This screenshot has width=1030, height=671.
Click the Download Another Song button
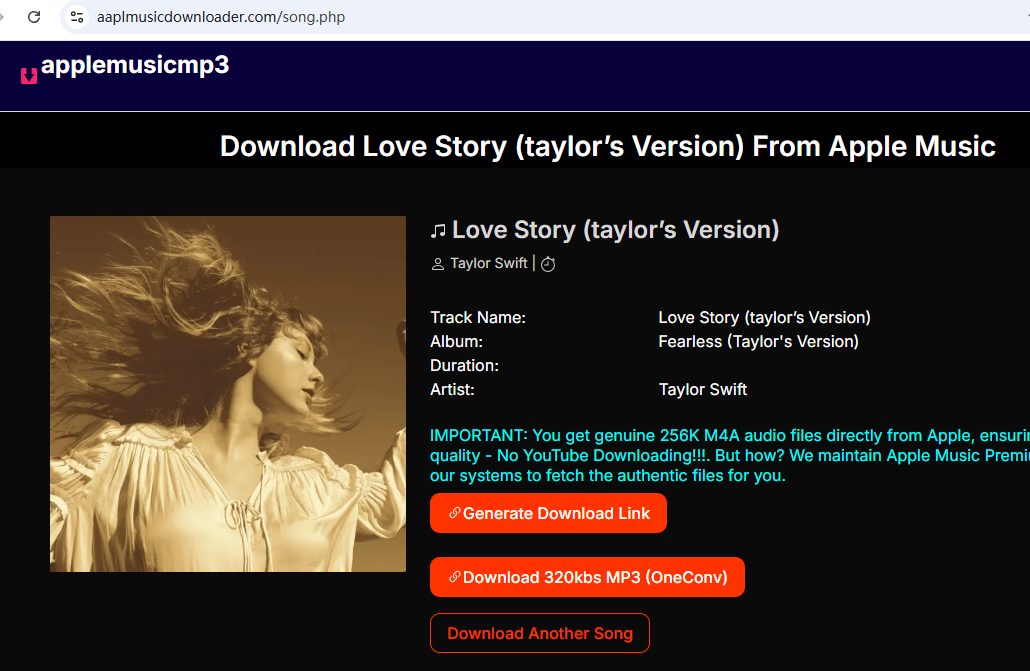click(540, 633)
